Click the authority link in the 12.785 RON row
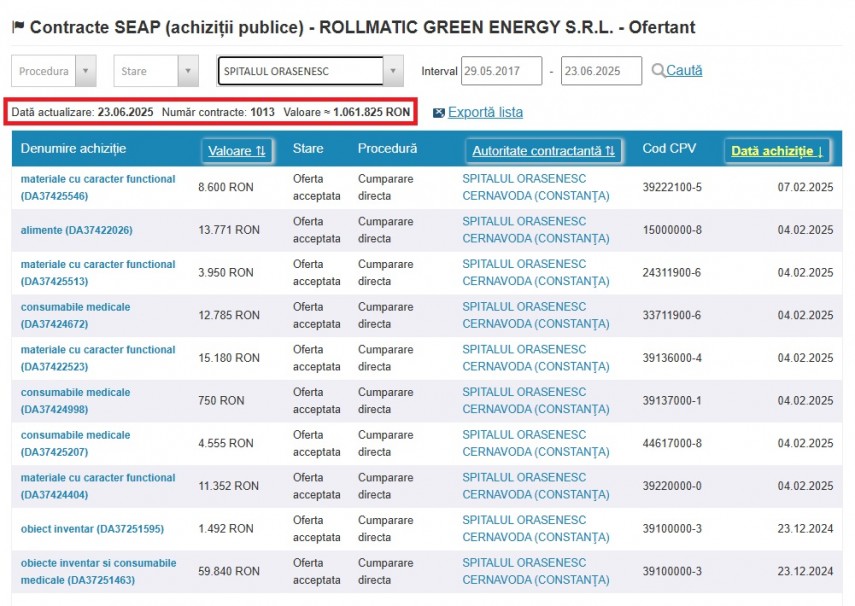Viewport: 855px width, 606px height. coord(536,315)
